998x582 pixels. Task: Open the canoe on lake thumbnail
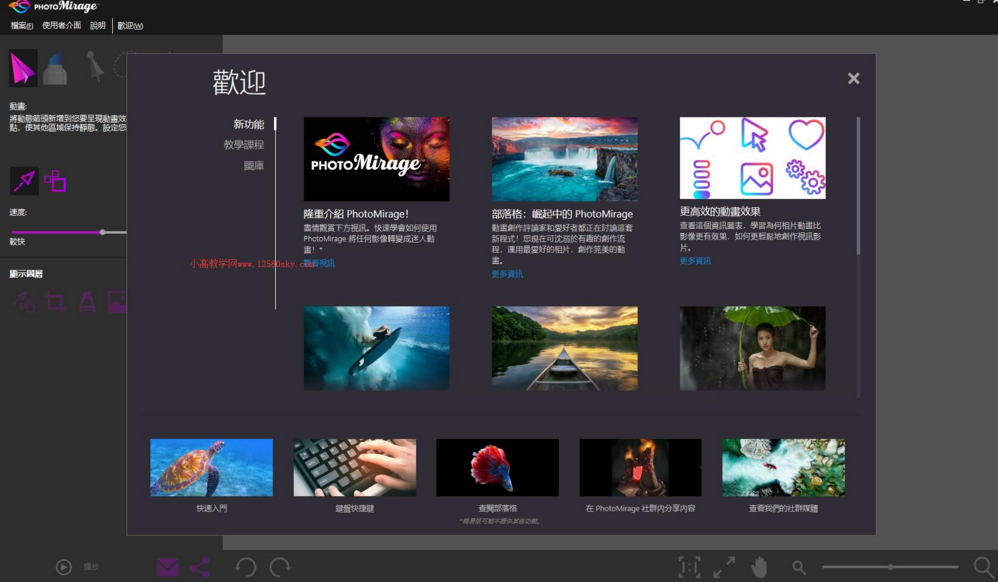point(565,348)
